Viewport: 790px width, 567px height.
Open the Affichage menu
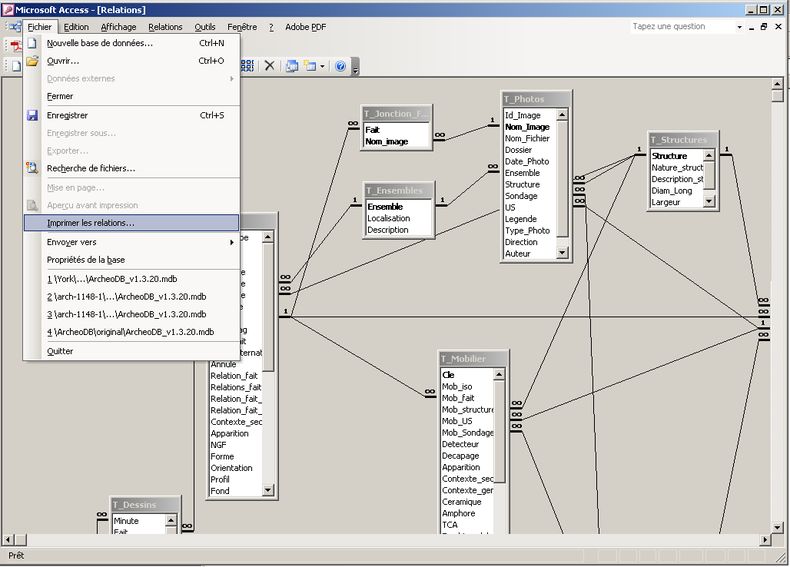click(x=118, y=27)
